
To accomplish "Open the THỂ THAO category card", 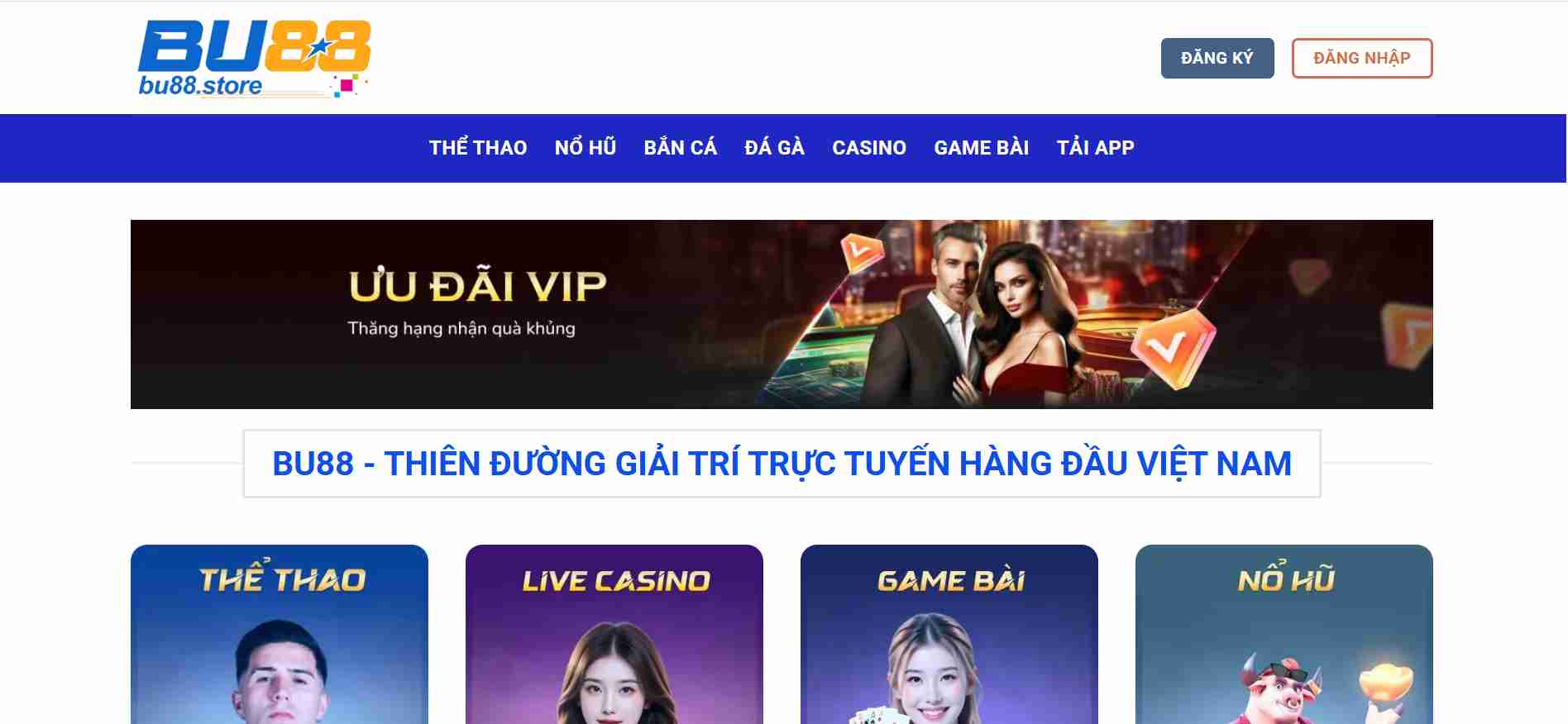I will [280, 634].
